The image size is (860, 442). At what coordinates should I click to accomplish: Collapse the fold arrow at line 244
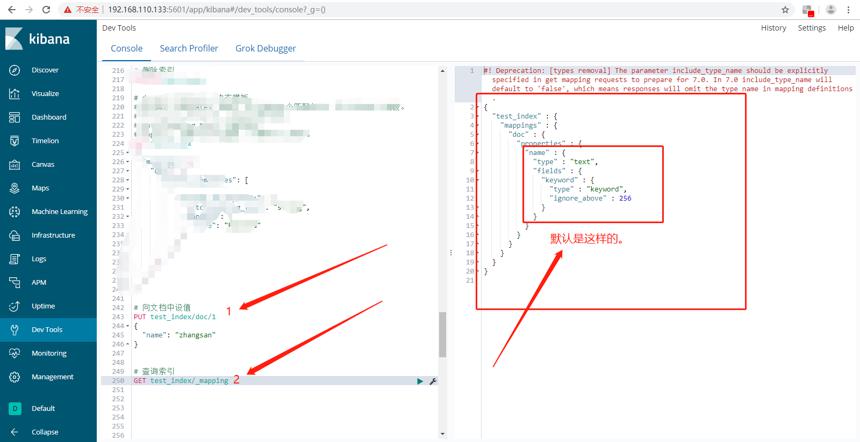tap(128, 326)
